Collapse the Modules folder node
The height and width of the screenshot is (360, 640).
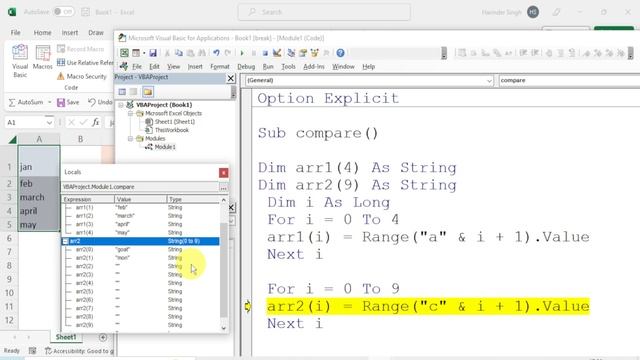pos(131,138)
